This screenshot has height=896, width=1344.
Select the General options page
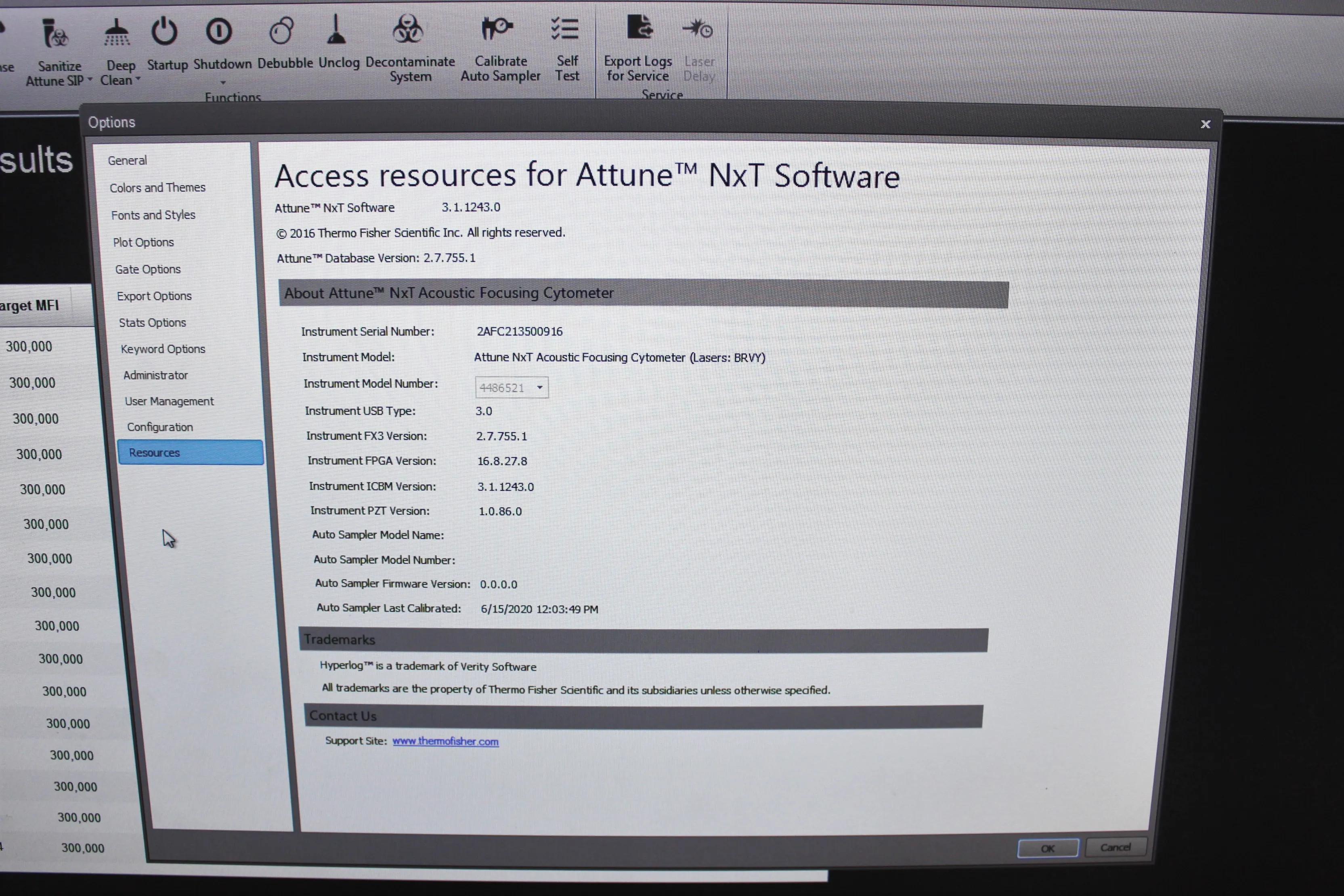click(127, 161)
